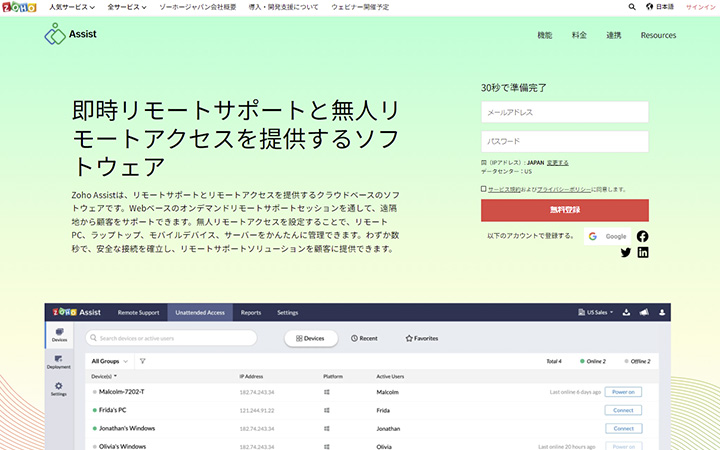Image resolution: width=720 pixels, height=450 pixels.
Task: Click the Total 4 count label
Action: point(554,361)
